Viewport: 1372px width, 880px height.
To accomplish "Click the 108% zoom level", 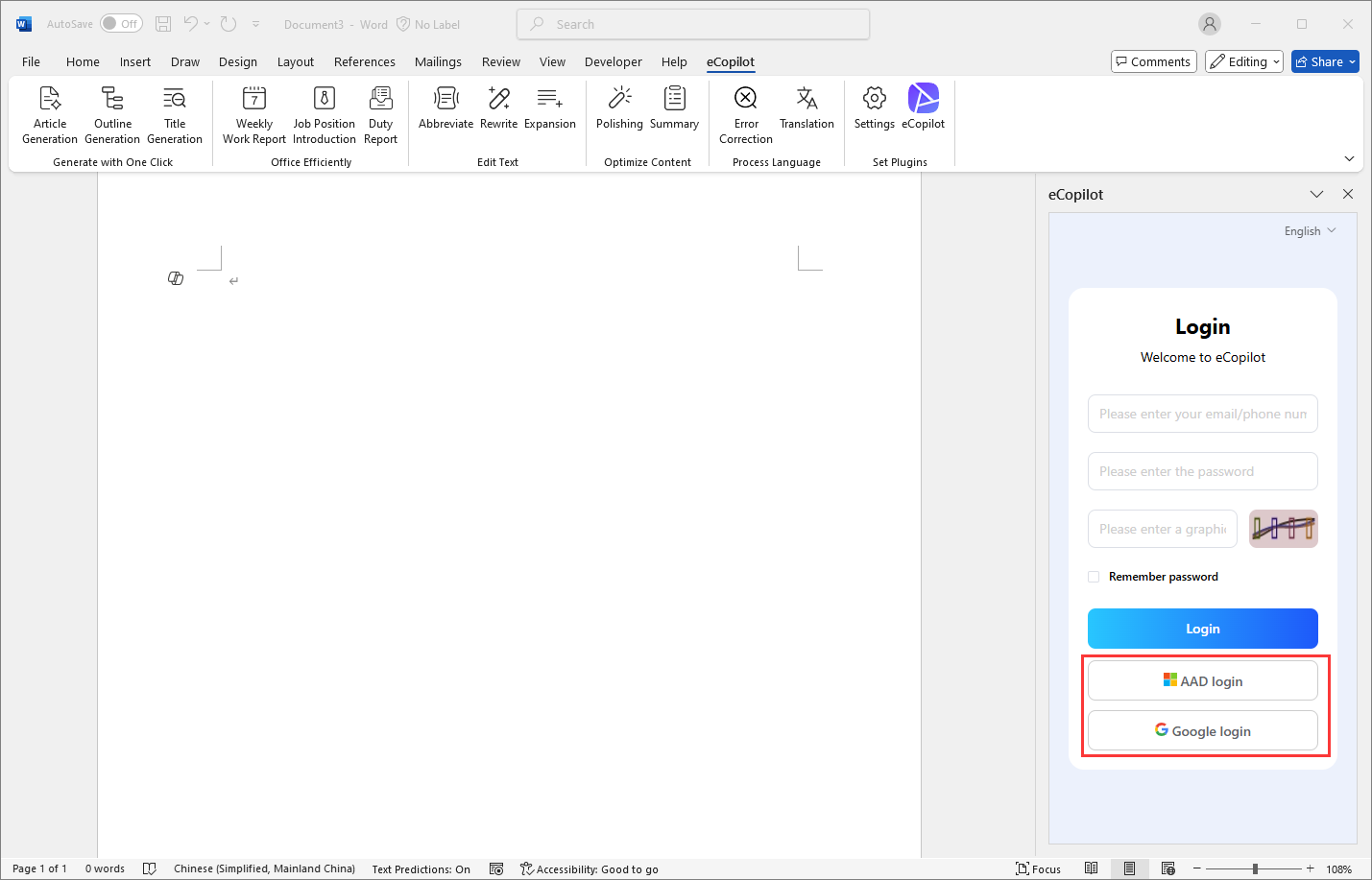I will (1339, 868).
